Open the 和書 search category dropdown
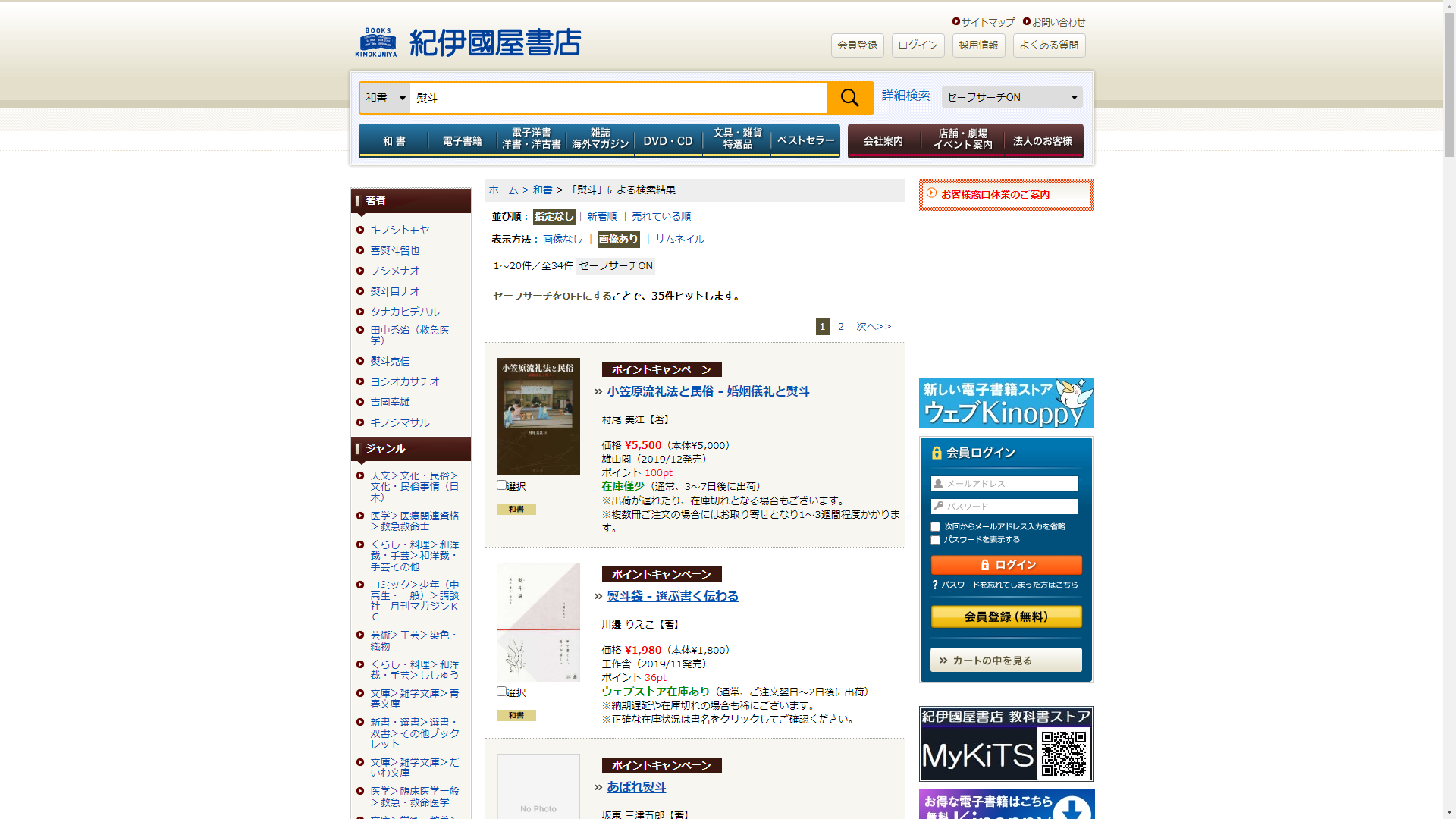 coord(385,98)
